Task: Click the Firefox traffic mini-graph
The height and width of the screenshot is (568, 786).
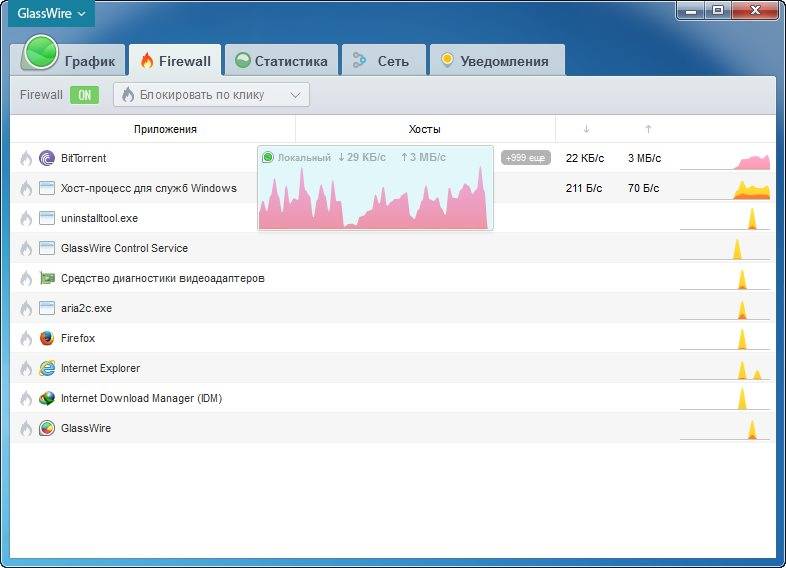Action: (725, 339)
